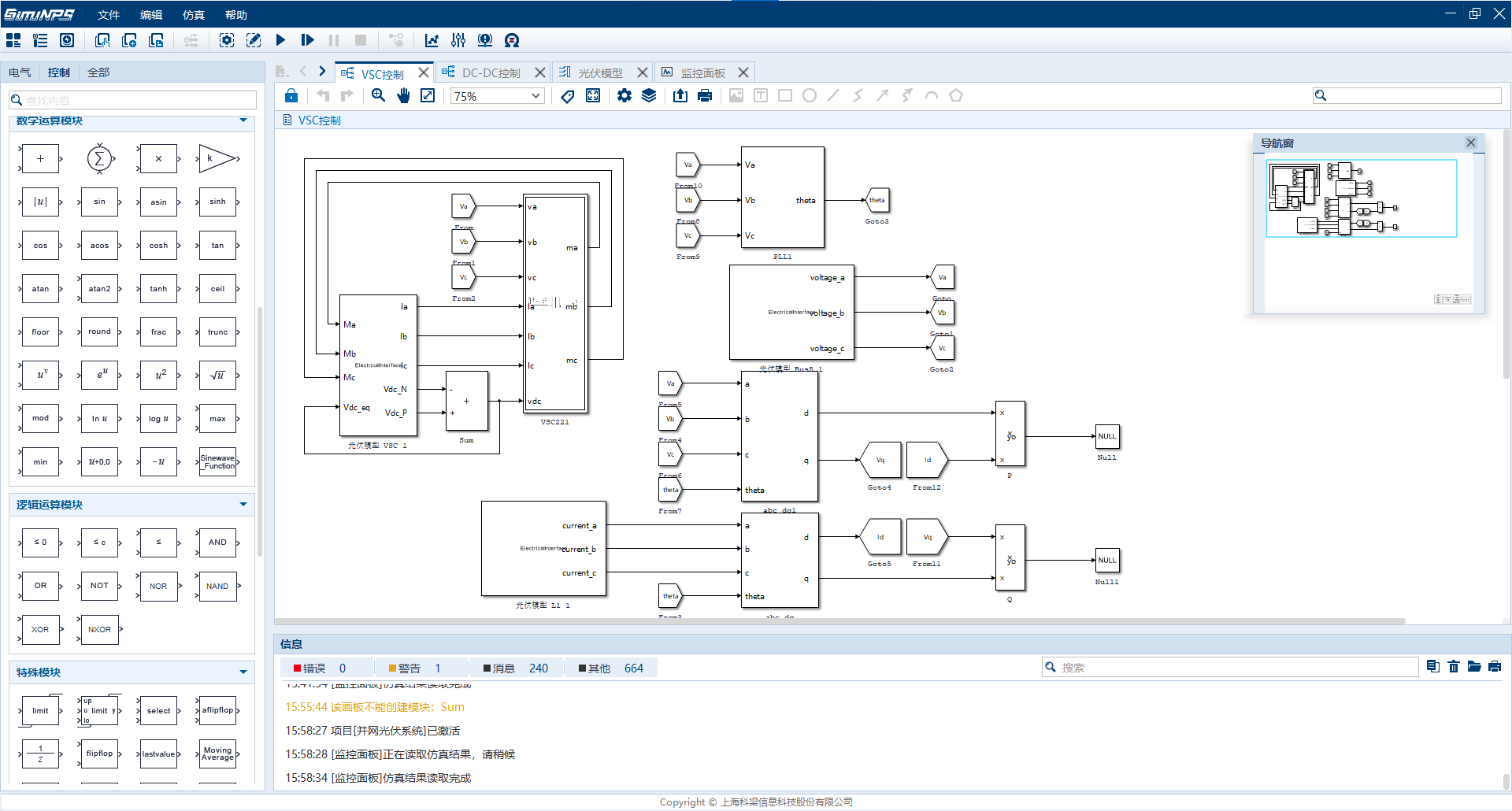
Task: Collapse the 逻辑运算模块 section
Action: 243,505
